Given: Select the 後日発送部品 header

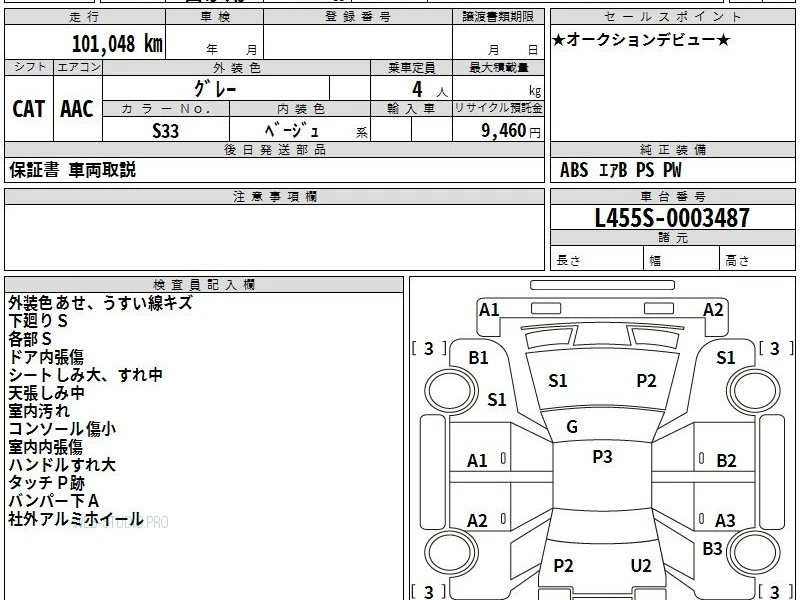Looking at the screenshot, I should click(274, 149).
